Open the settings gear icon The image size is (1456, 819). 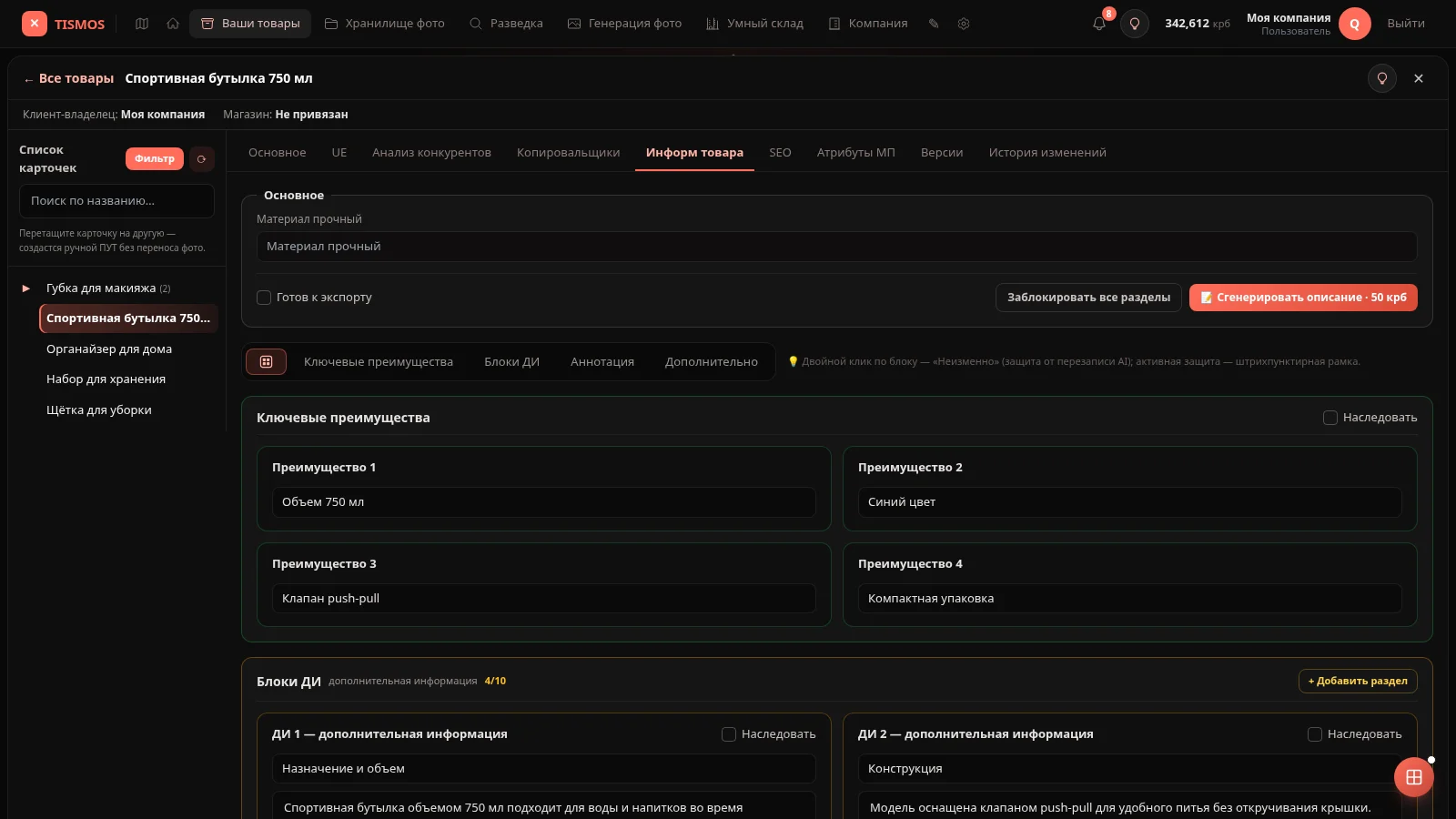tap(964, 24)
